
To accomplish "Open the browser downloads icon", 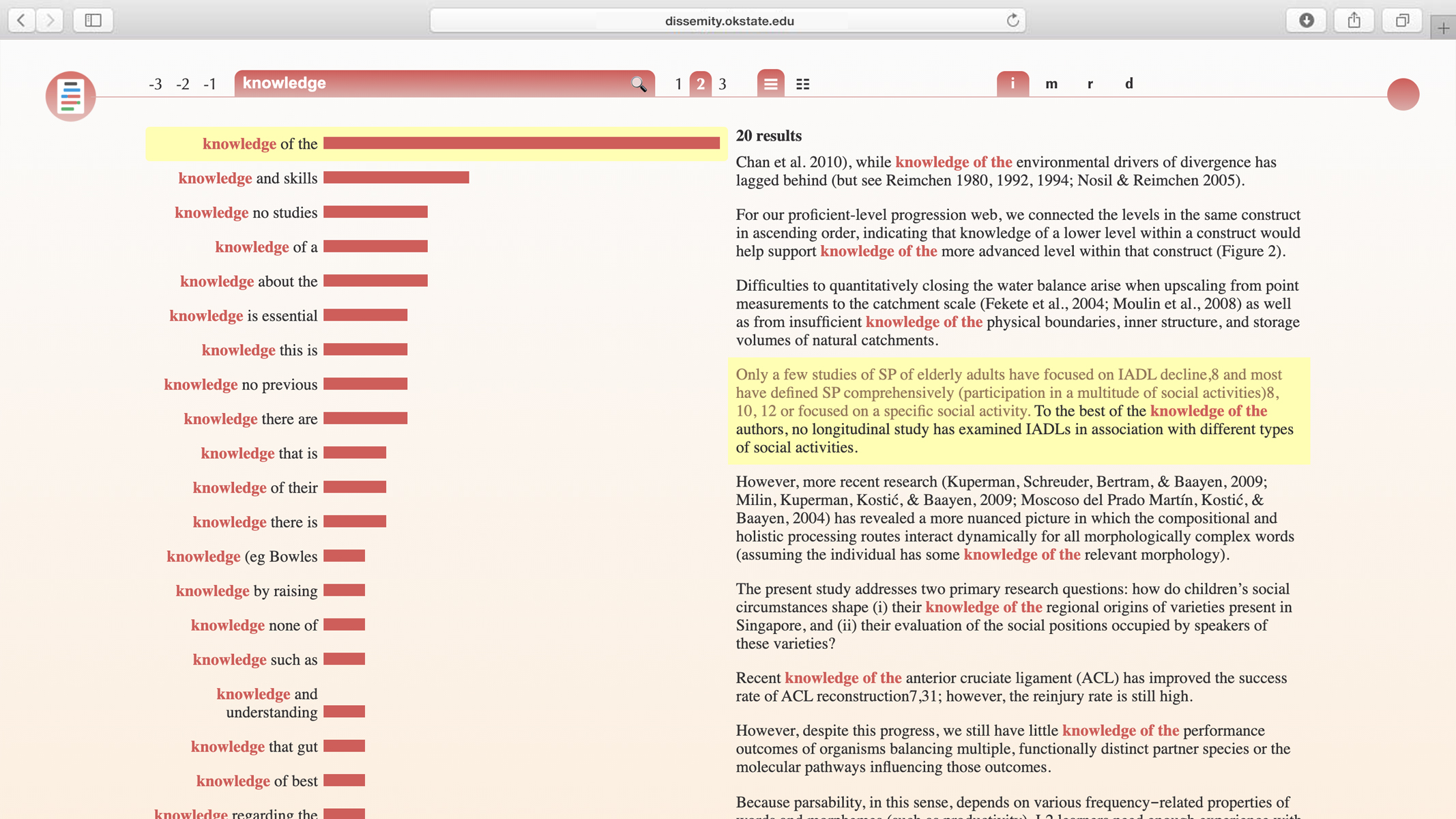I will point(1306,20).
